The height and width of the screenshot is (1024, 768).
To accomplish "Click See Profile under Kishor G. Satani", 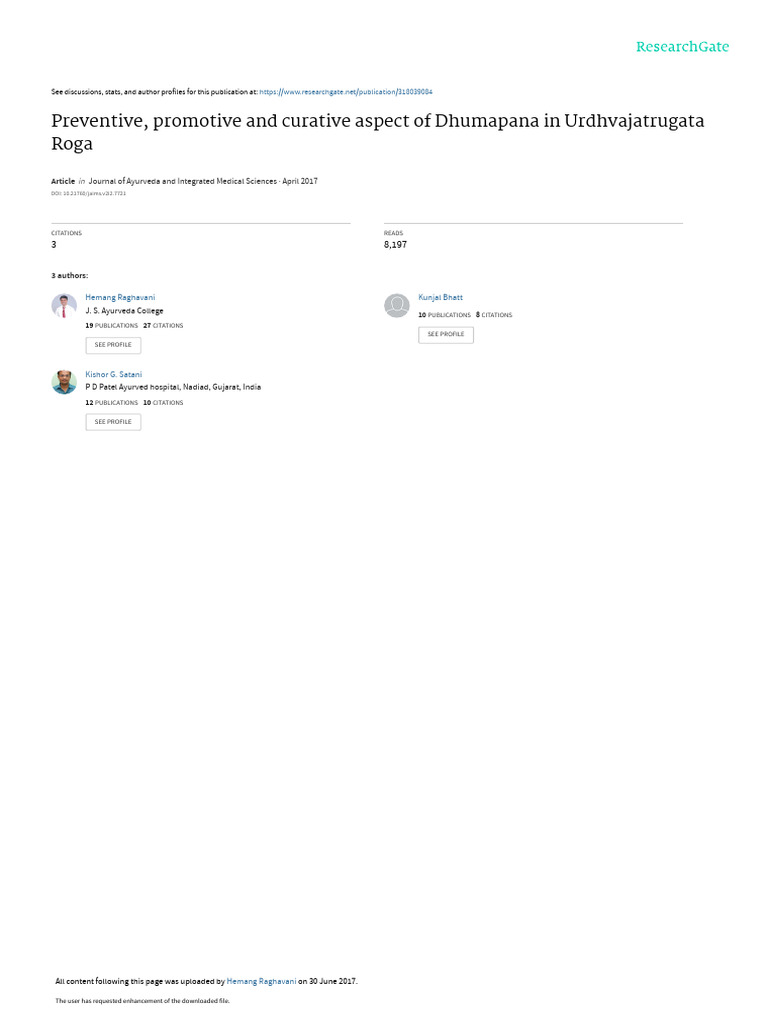I will (113, 422).
